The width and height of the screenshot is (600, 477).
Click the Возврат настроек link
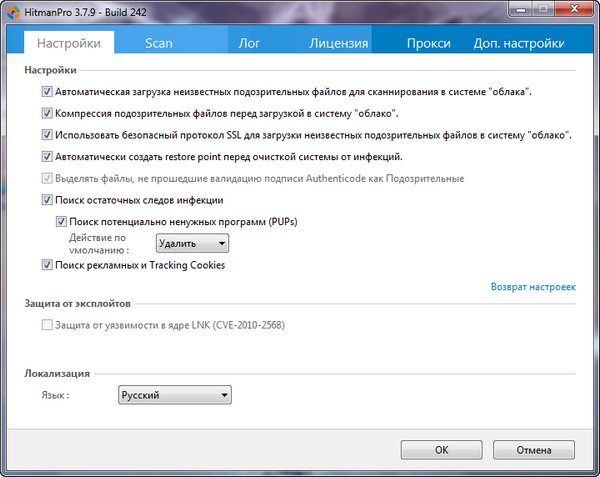533,287
